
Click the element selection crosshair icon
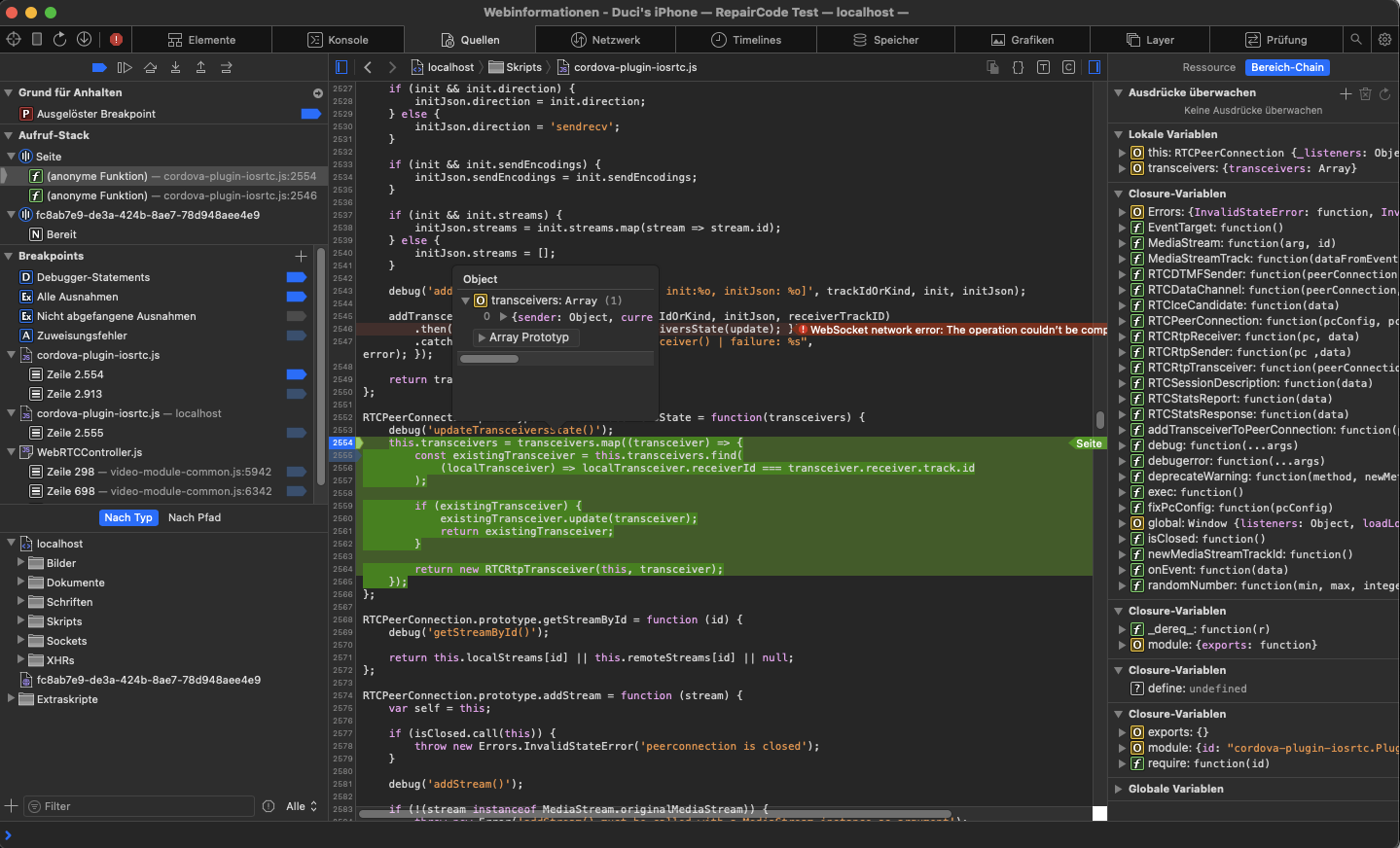(x=14, y=39)
